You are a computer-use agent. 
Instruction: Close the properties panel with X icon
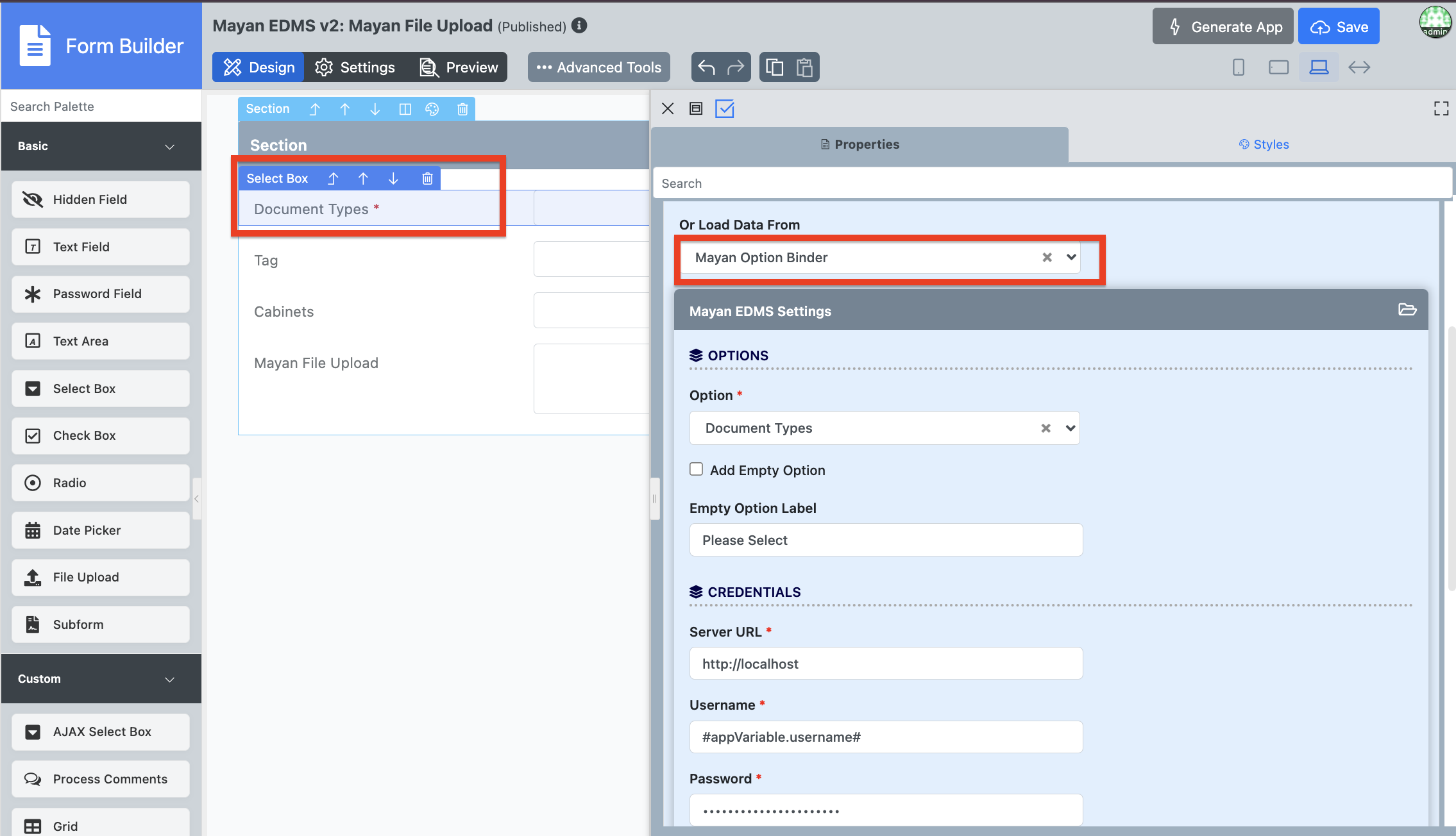tap(668, 108)
